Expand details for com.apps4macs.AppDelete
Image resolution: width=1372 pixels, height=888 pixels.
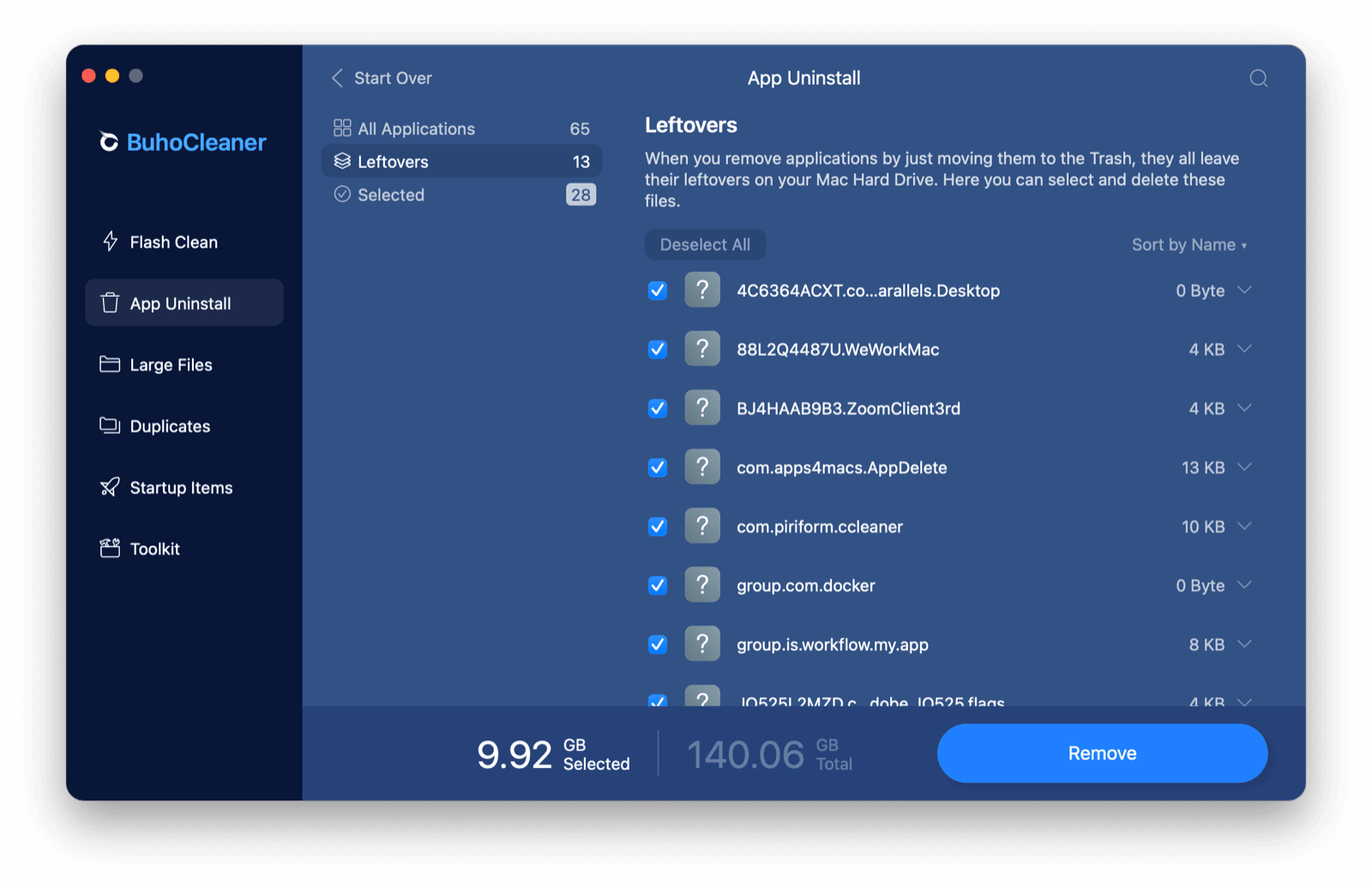click(1245, 468)
